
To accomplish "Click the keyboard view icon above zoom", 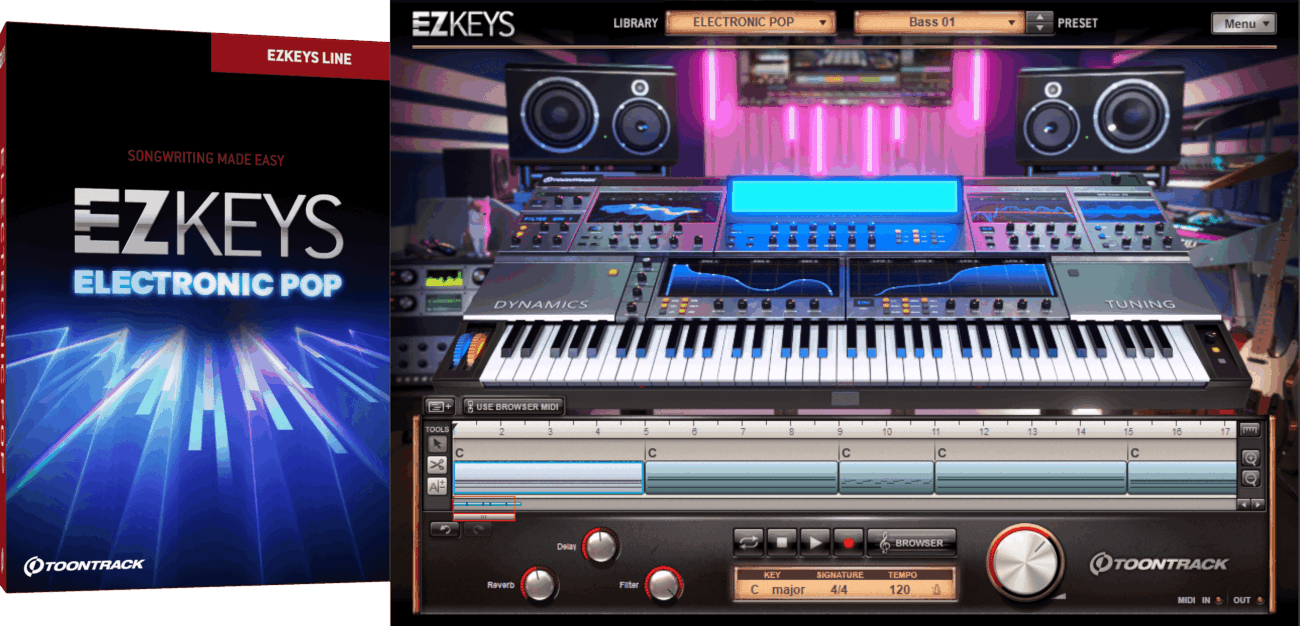I will 1250,429.
